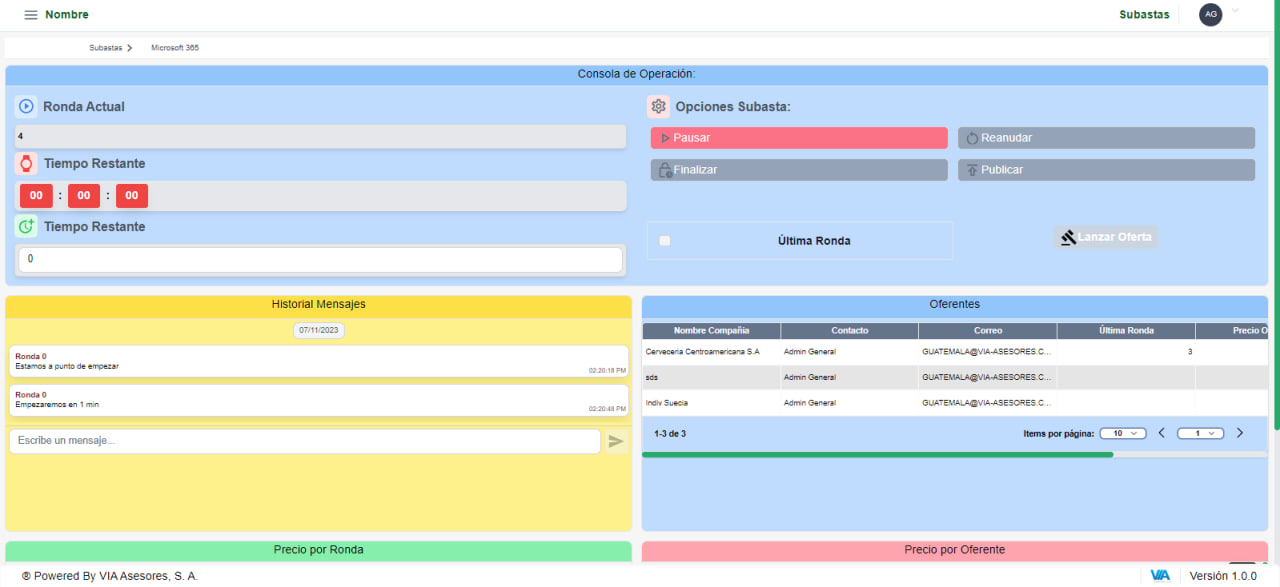
Task: Click the Contacto column header
Action: 850,331
